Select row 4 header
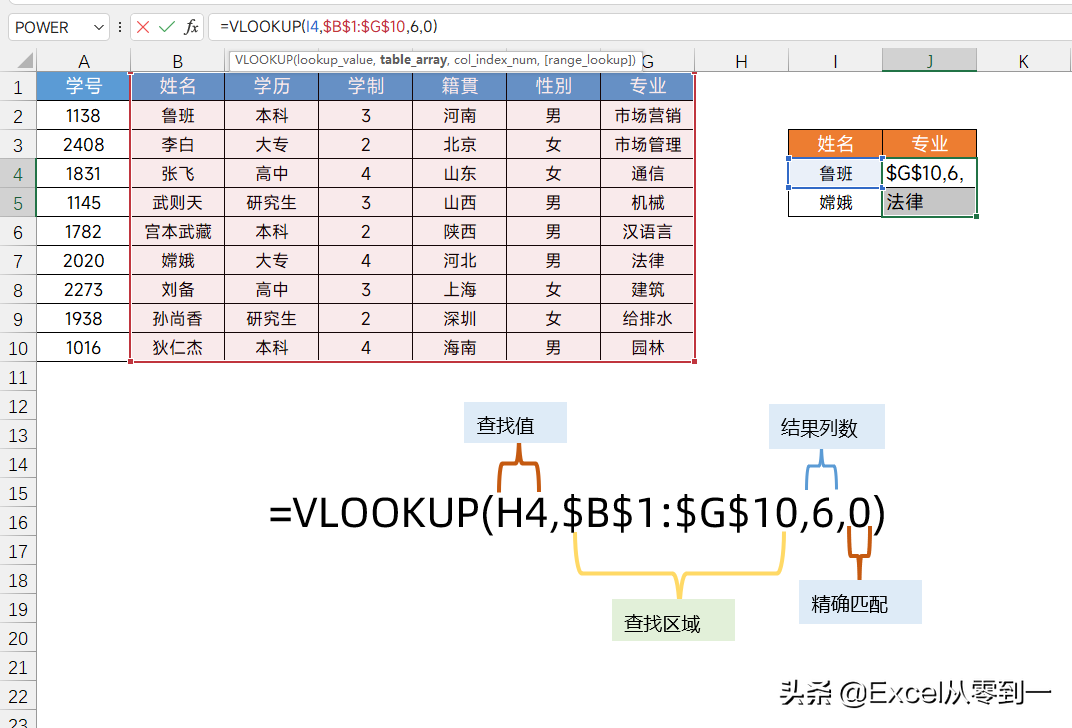This screenshot has height=728, width=1072. tap(18, 174)
